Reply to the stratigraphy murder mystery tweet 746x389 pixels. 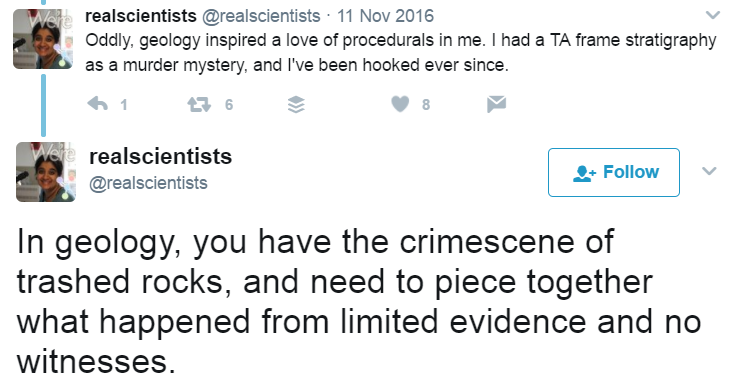point(98,103)
